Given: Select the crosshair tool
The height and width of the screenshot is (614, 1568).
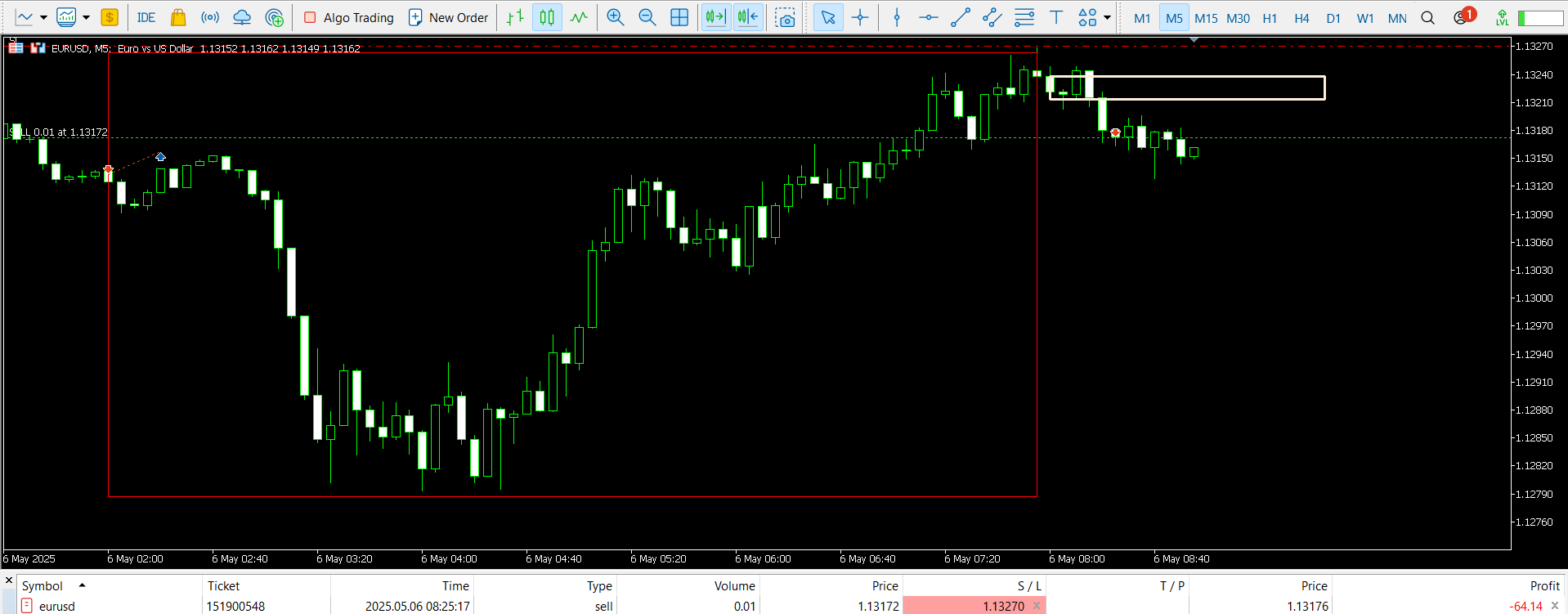Looking at the screenshot, I should click(x=860, y=17).
